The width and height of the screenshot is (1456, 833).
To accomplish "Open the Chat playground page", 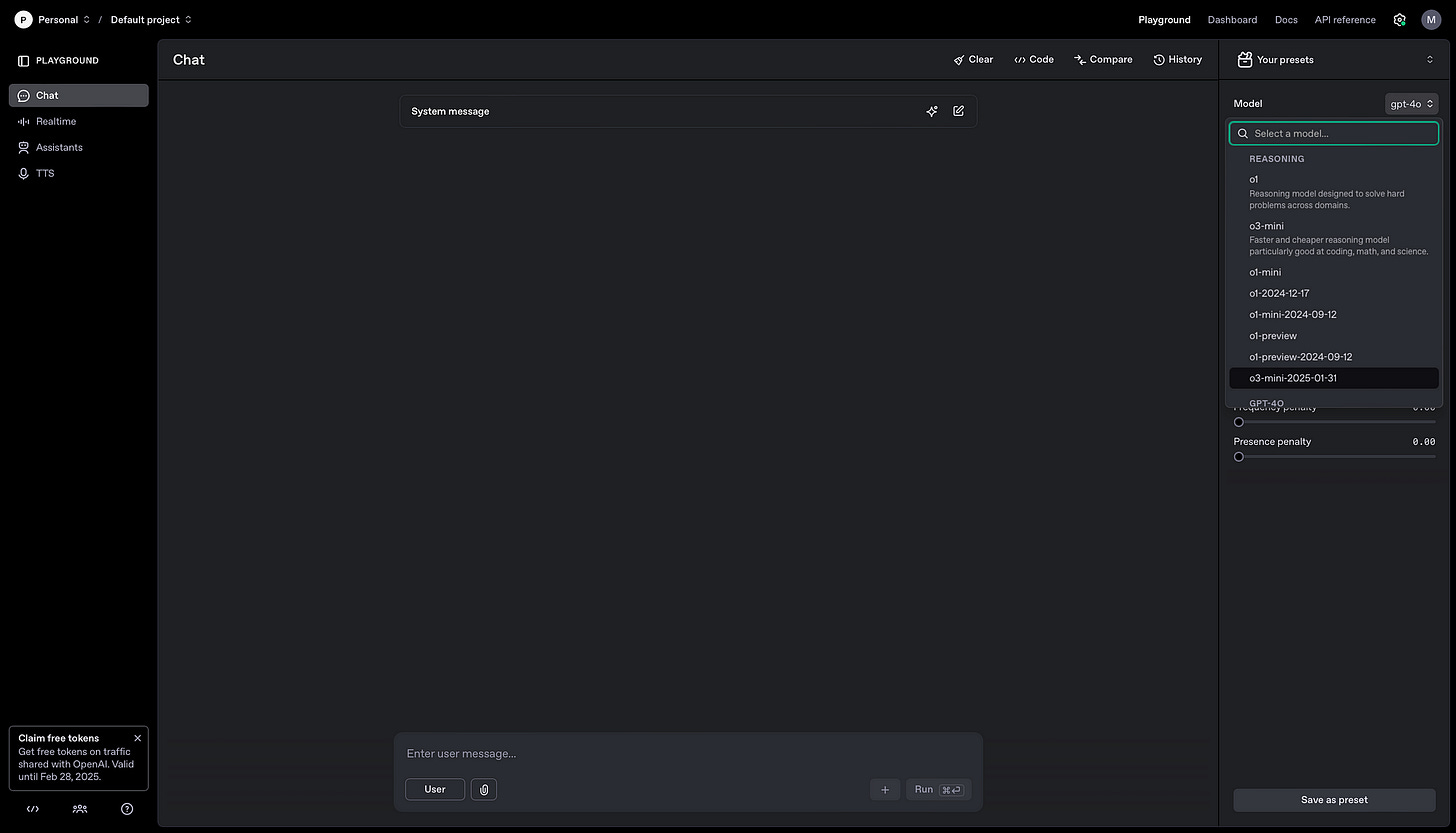I will (x=78, y=95).
